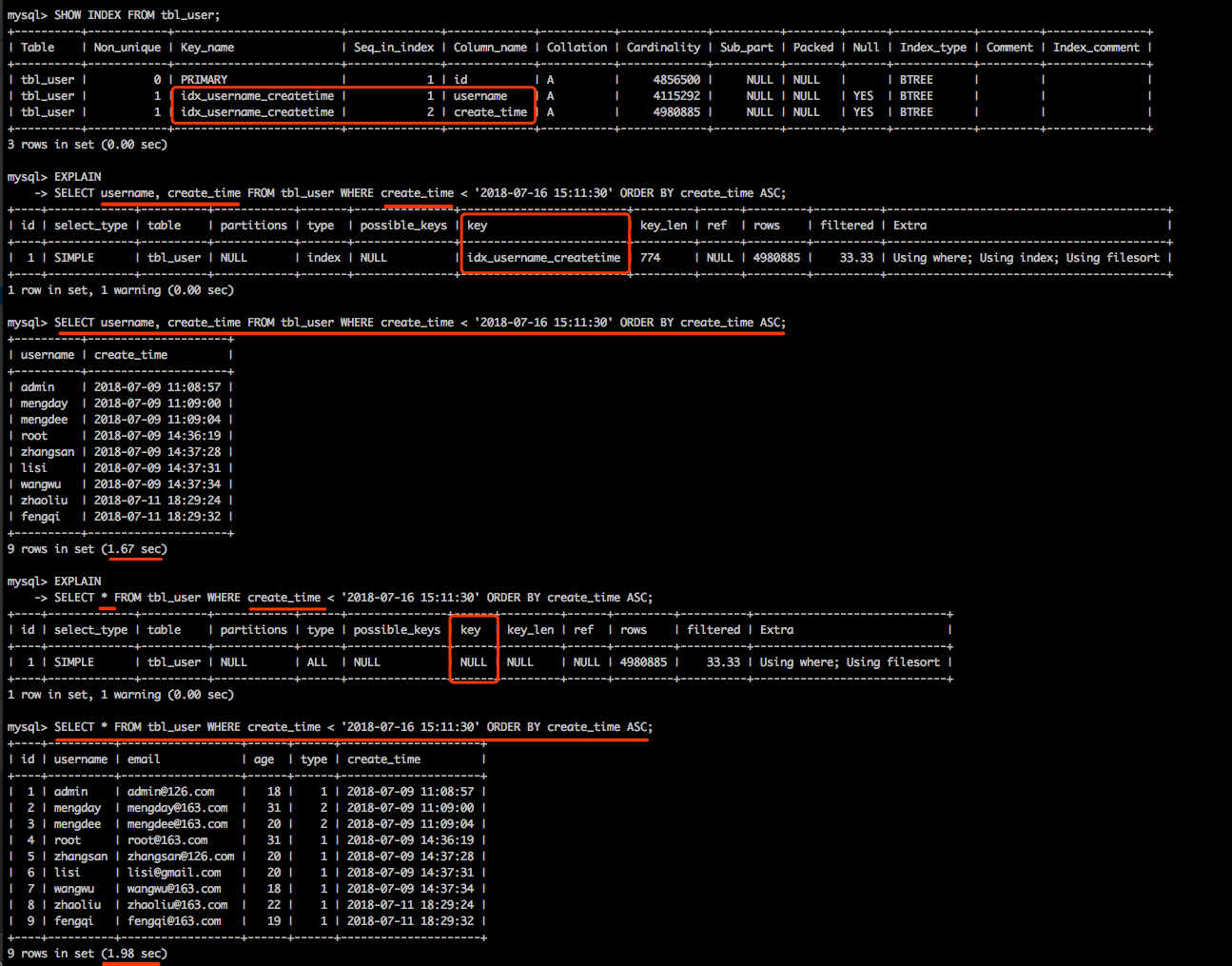Click email 'mengday@163.com'
1232x966 pixels.
coord(178,808)
